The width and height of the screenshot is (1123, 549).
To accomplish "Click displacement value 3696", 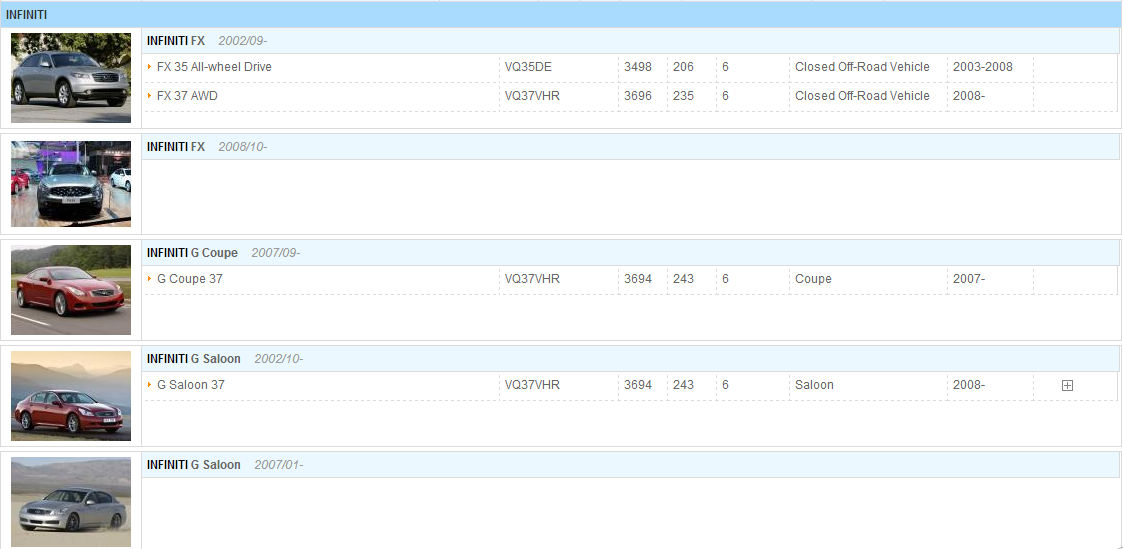I will (637, 95).
